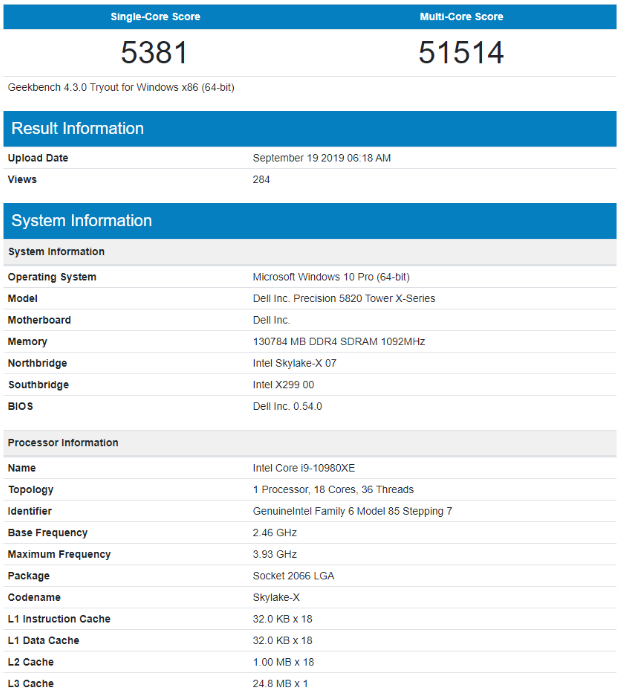Click the Operating System label
Viewport: 622px width, 694px height.
pyautogui.click(x=52, y=277)
